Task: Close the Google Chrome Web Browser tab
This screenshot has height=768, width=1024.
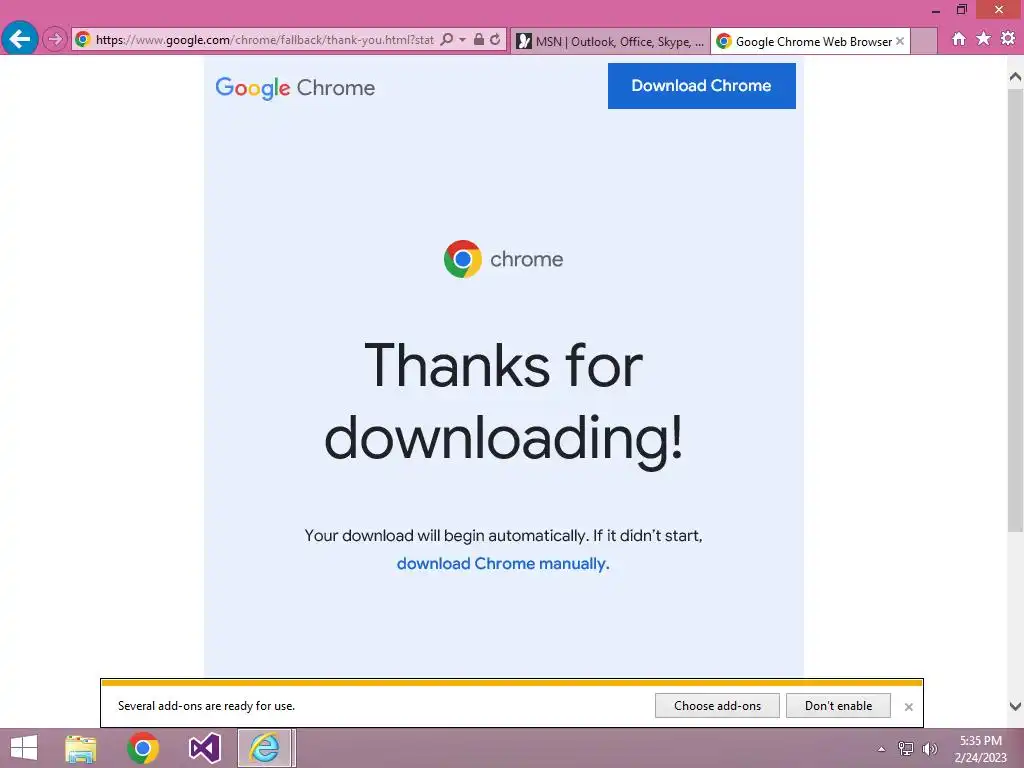Action: point(900,41)
